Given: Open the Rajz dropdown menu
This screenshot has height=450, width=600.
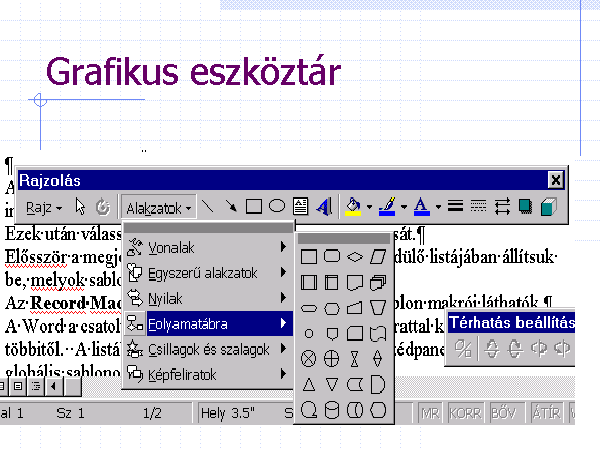Looking at the screenshot, I should click(x=43, y=208).
